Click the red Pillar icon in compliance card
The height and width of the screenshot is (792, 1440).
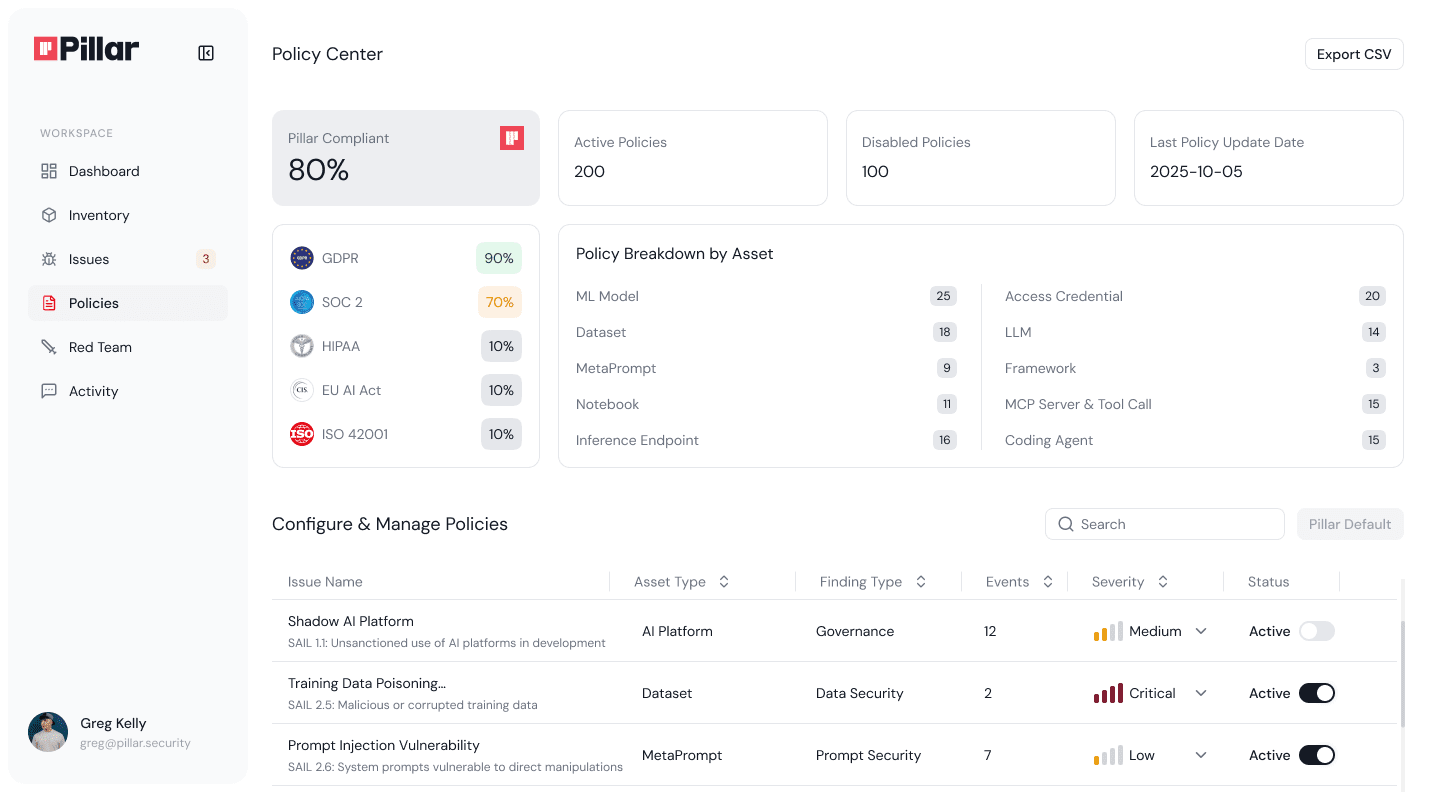point(512,138)
